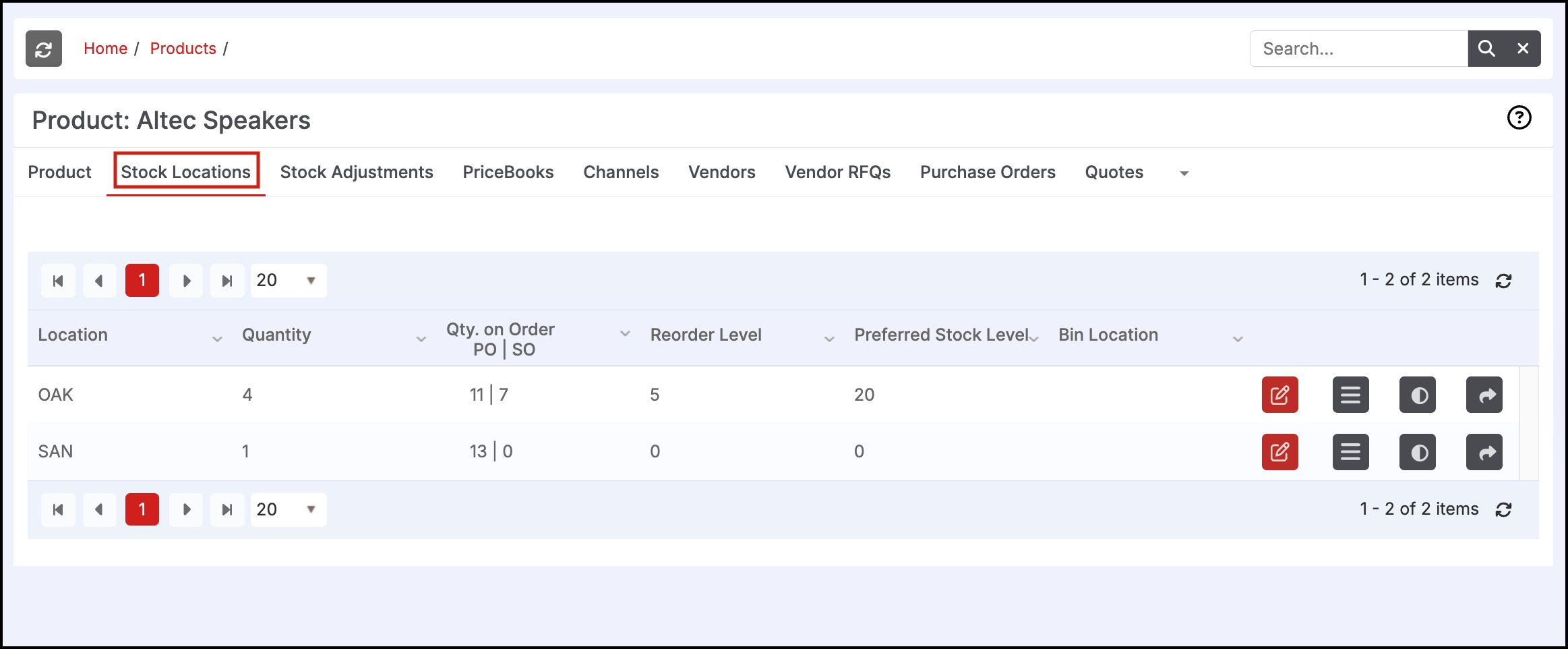Edit the SAN stock location row
Screen dimensions: 1568x649
click(x=1279, y=452)
